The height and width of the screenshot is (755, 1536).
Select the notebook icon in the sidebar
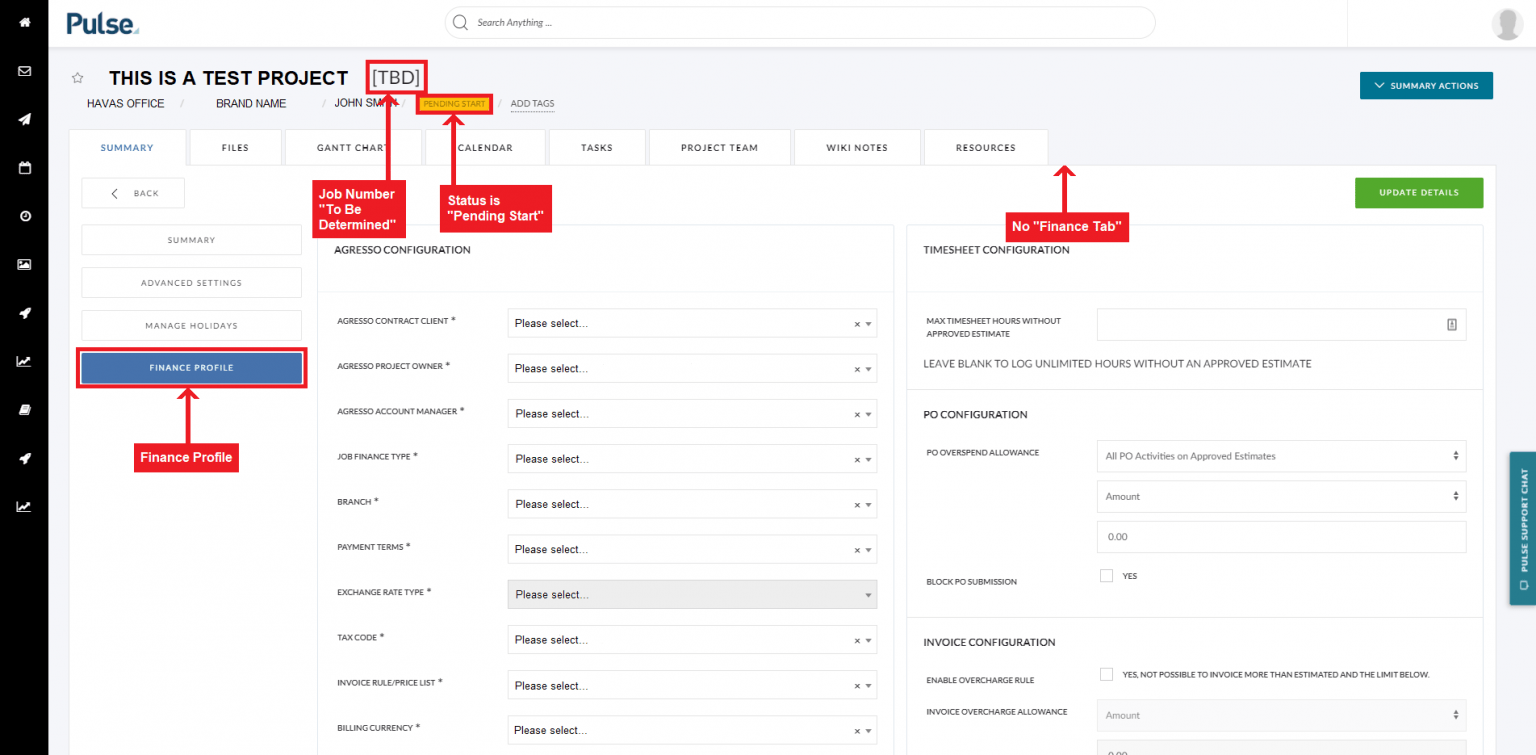tap(23, 409)
